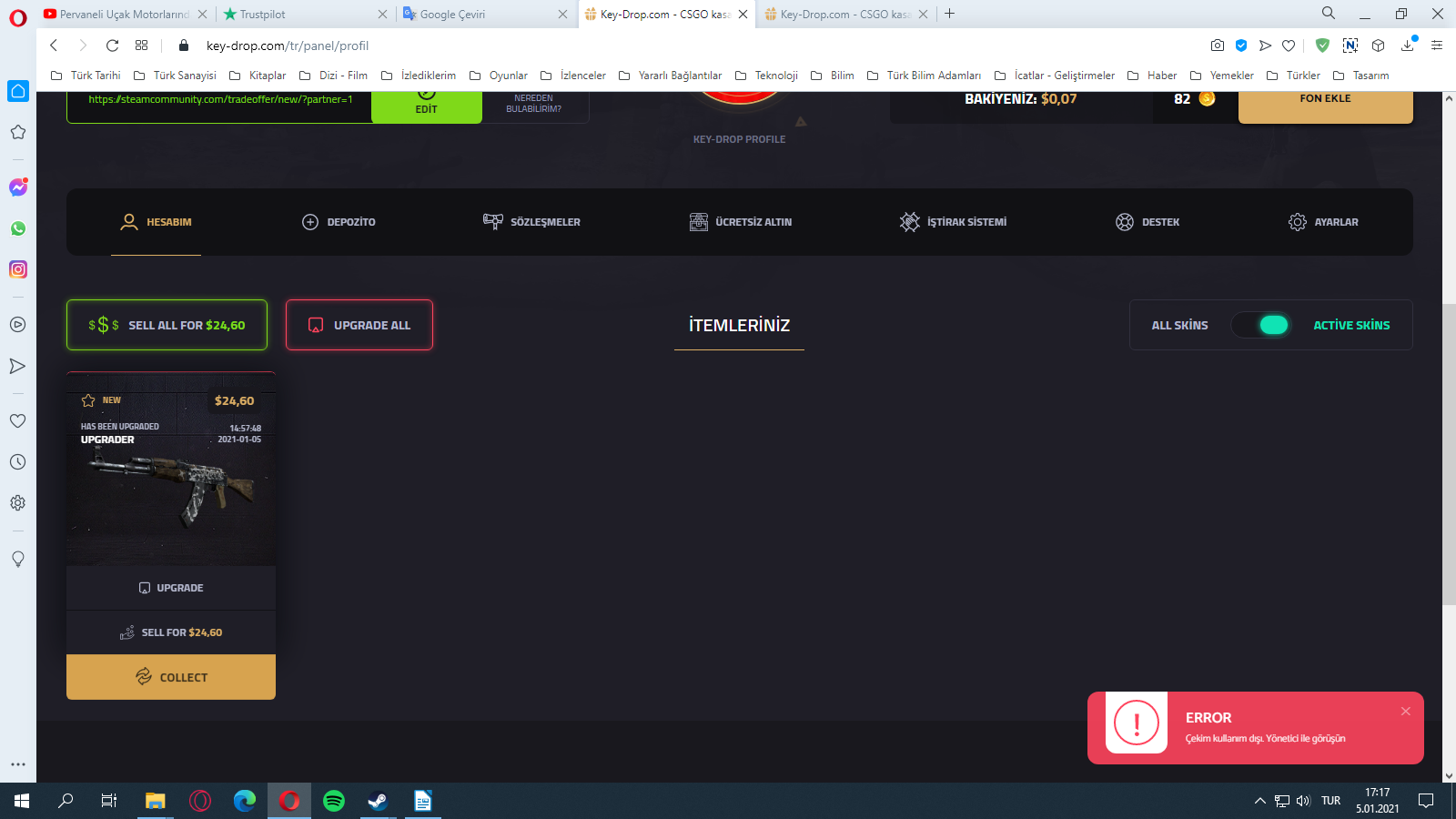
Task: Open Dizi - Film bookmarks folder
Action: [x=333, y=76]
